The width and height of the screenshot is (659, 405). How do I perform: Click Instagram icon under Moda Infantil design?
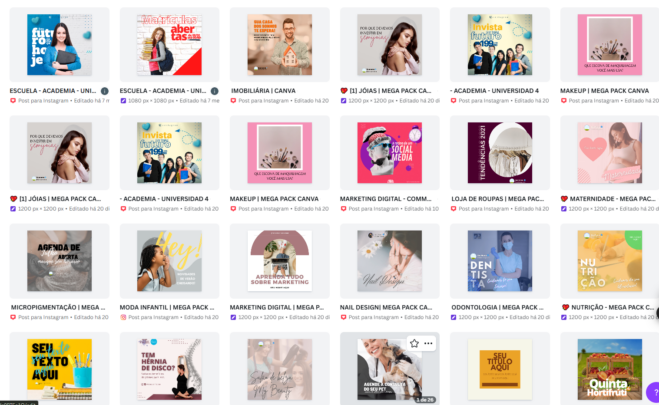click(x=123, y=317)
